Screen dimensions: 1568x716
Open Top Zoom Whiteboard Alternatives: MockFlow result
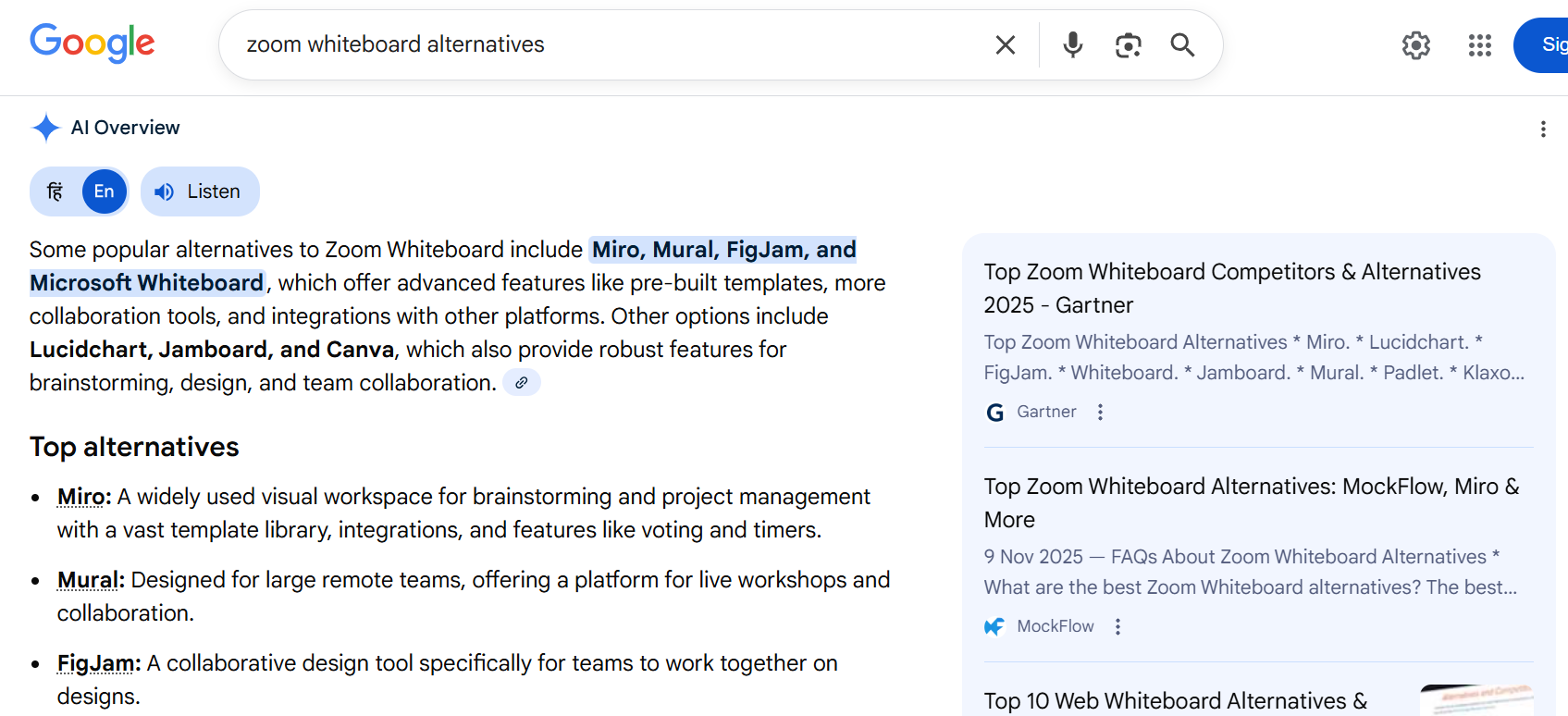tap(1252, 503)
